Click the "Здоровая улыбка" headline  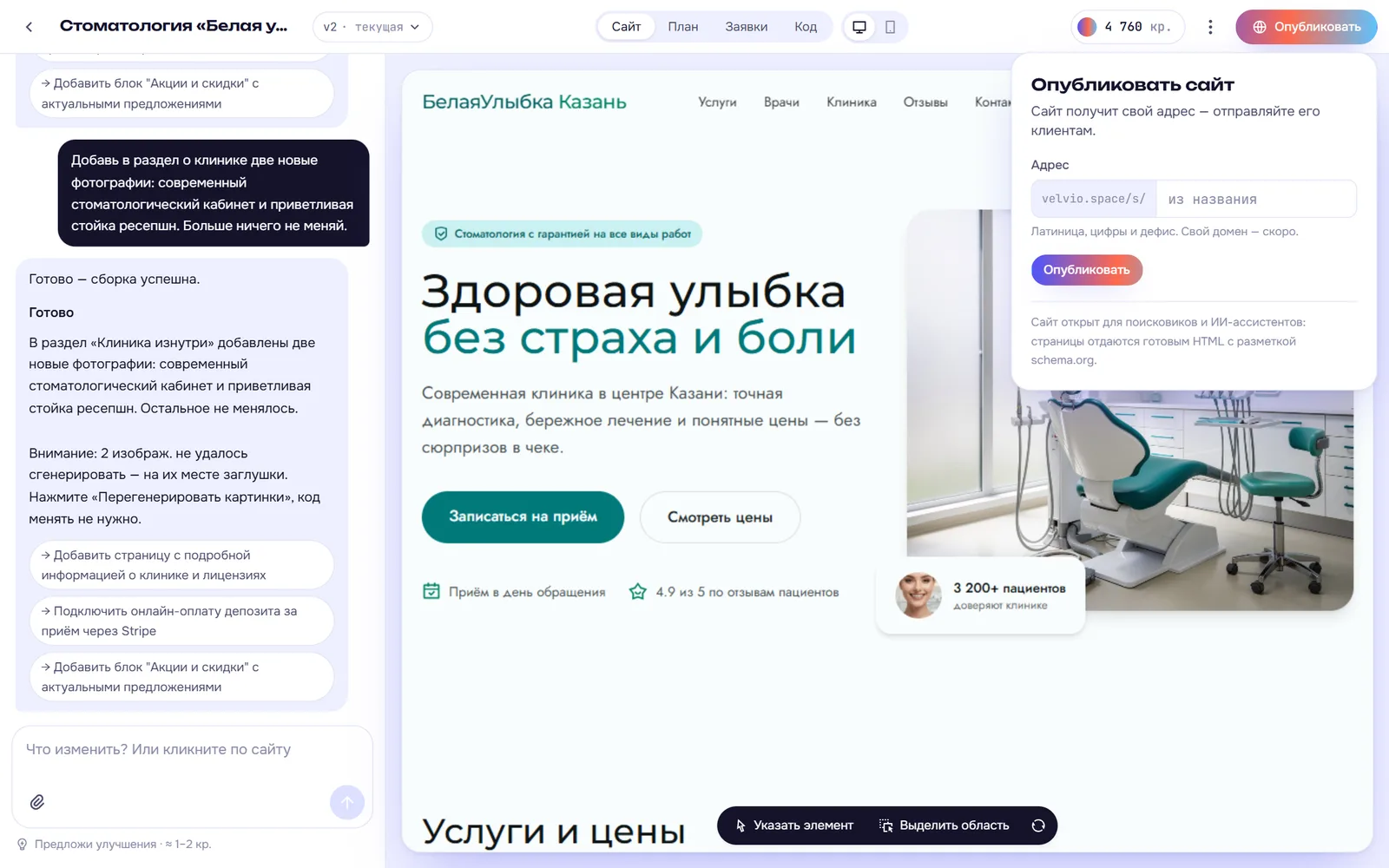[x=634, y=291]
